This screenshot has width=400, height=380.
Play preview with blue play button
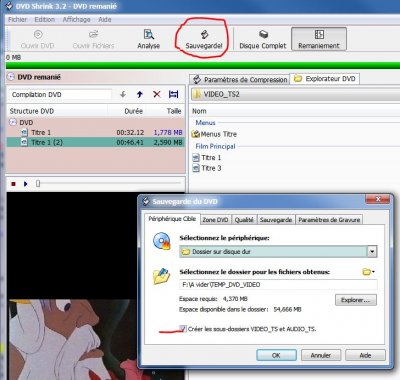(x=25, y=184)
